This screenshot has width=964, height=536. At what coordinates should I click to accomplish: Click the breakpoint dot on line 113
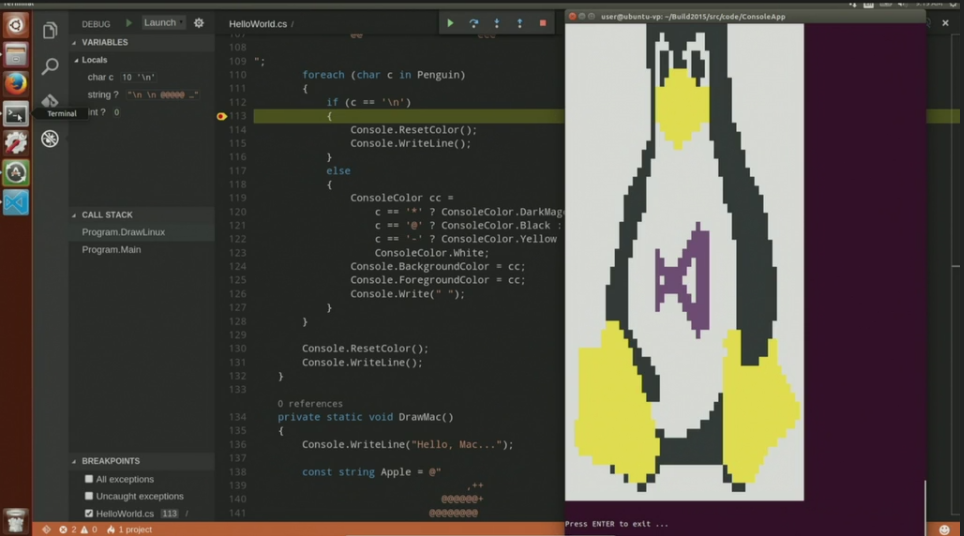pyautogui.click(x=221, y=116)
